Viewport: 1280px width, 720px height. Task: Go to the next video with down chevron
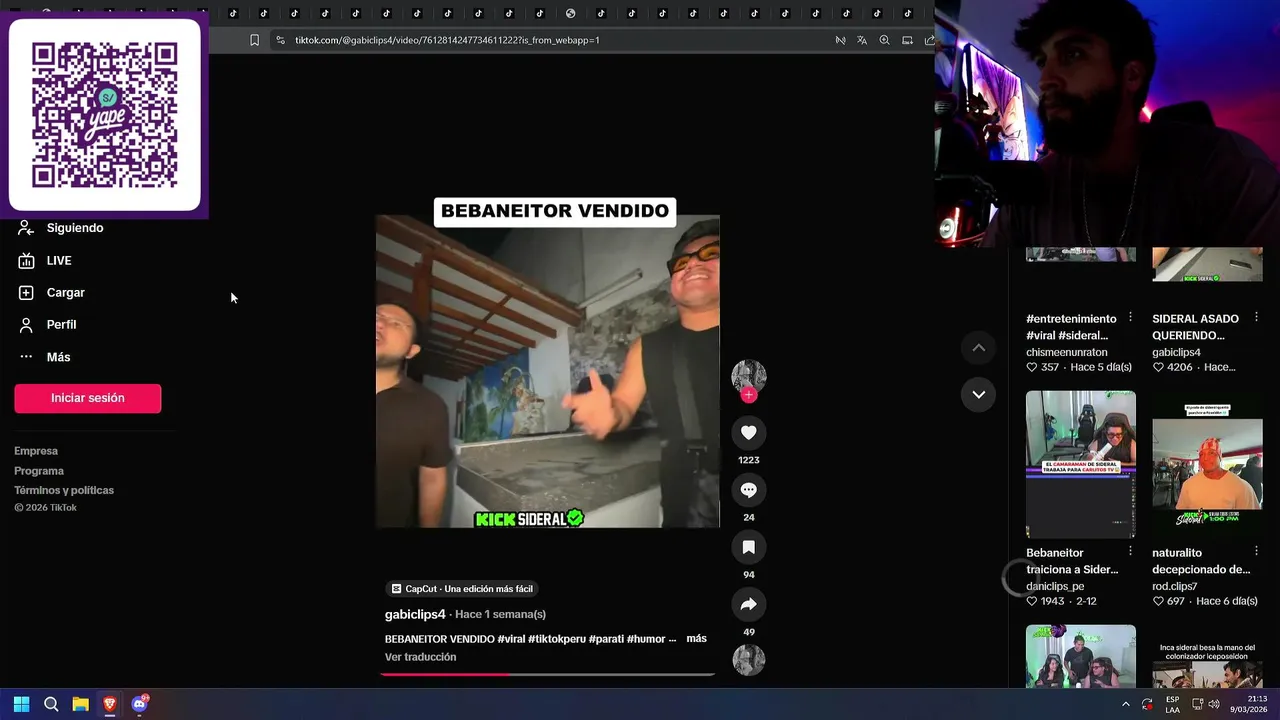979,394
